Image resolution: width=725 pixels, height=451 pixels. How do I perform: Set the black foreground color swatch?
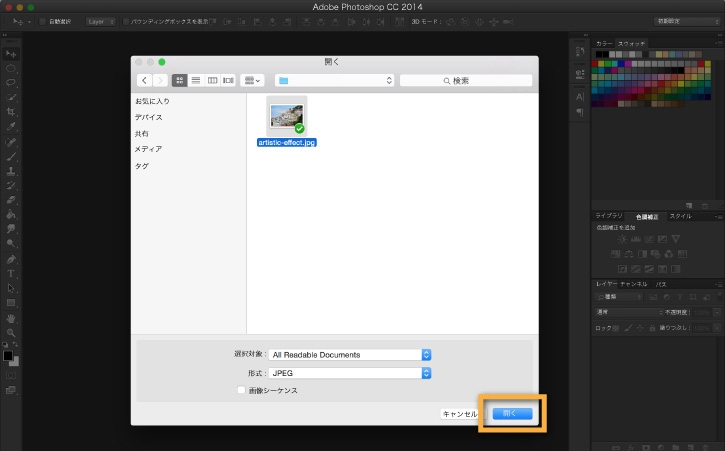coord(8,356)
